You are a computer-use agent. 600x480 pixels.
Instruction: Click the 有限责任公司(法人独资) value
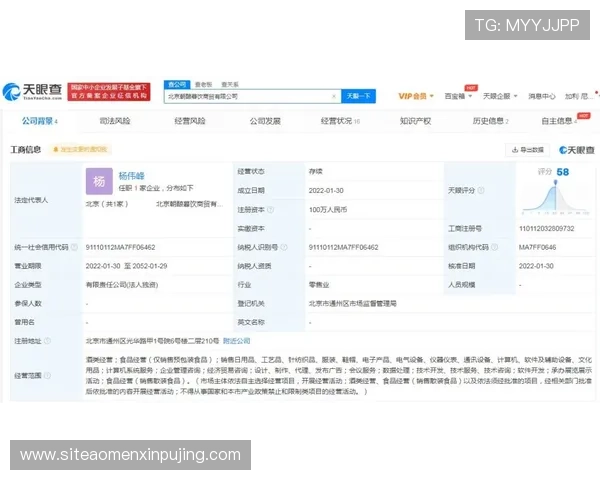[122, 285]
